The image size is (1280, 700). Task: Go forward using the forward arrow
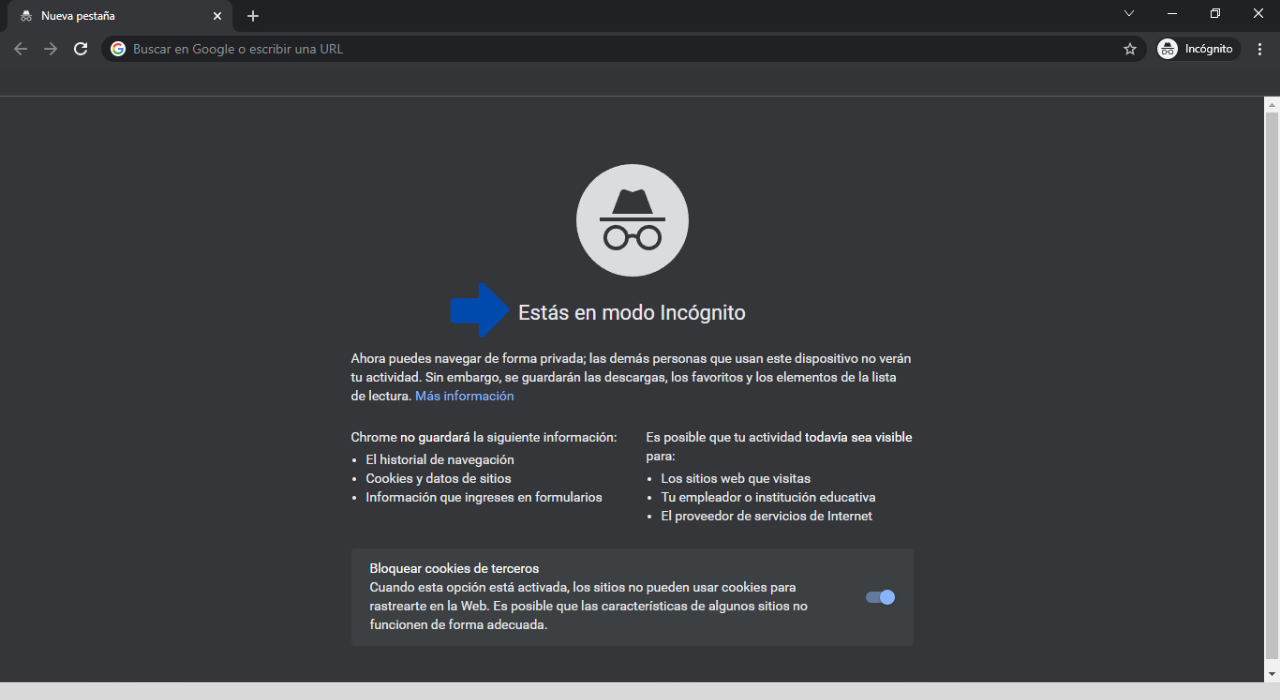pos(51,49)
